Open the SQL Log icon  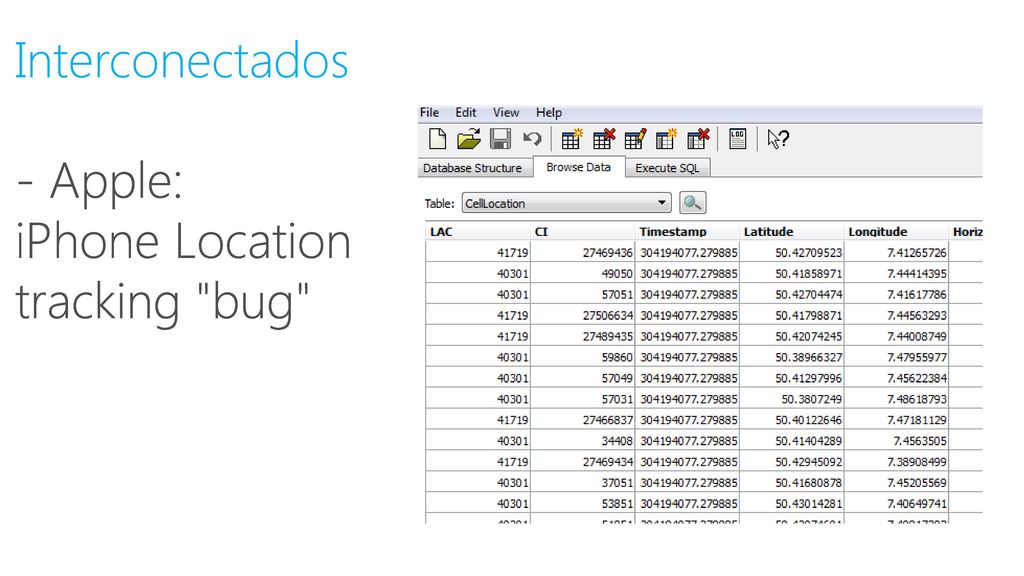(737, 138)
